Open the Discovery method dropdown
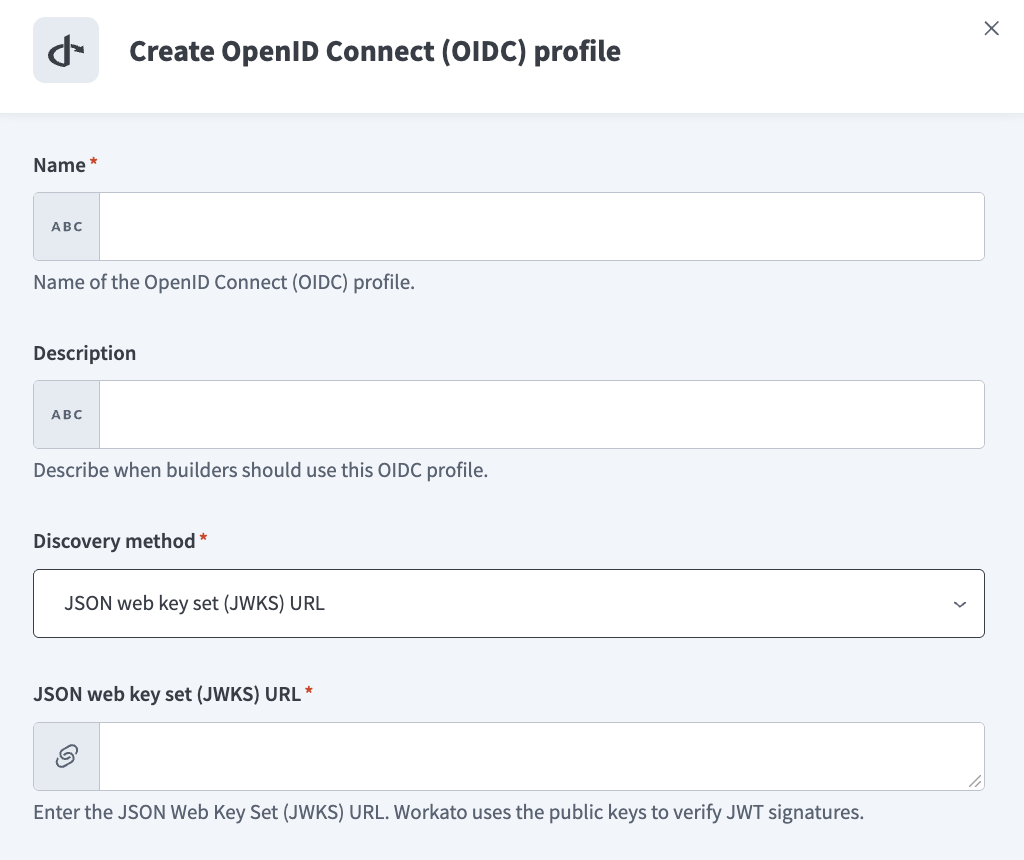 509,603
